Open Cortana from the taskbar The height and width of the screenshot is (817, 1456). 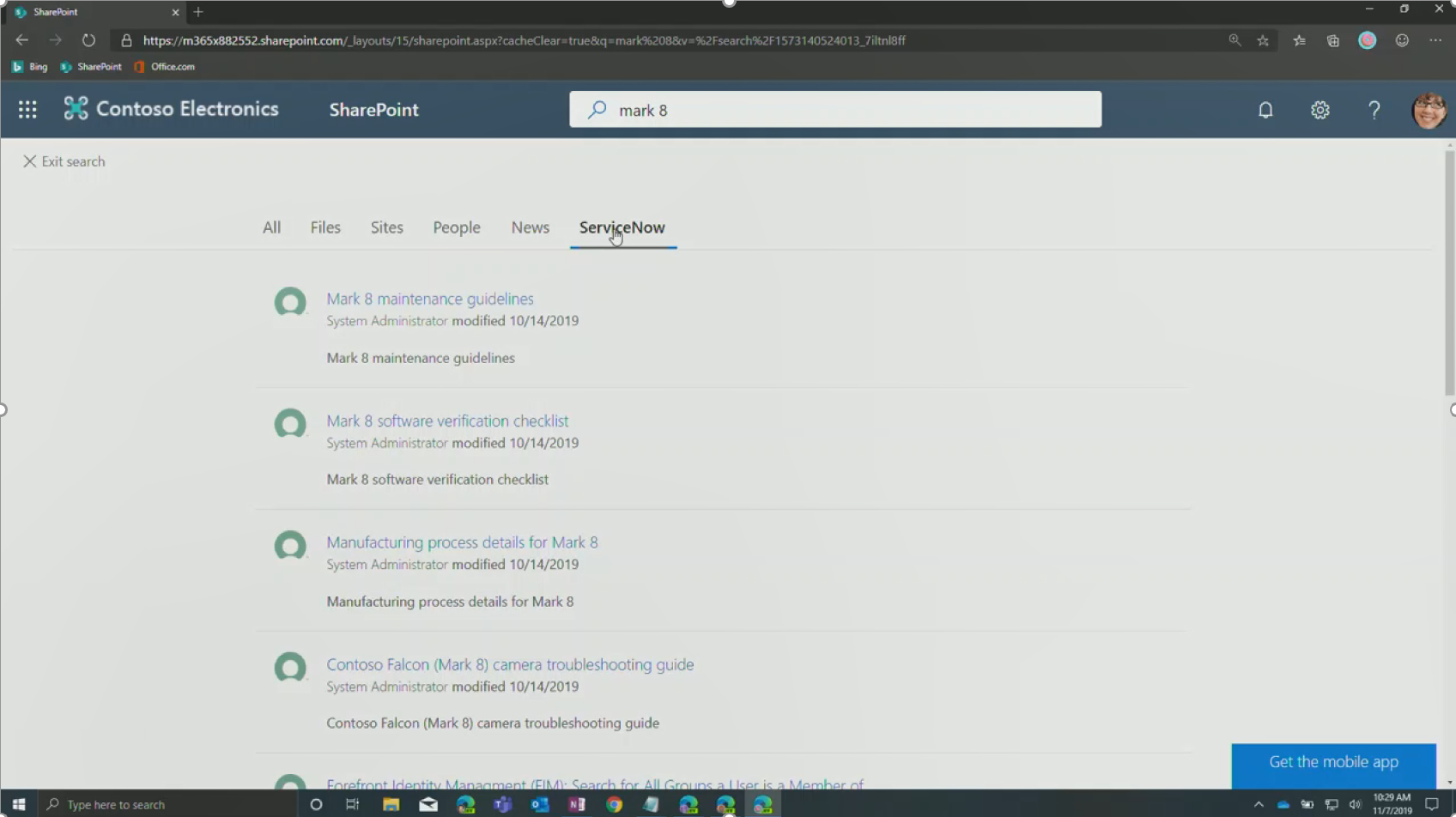(316, 804)
